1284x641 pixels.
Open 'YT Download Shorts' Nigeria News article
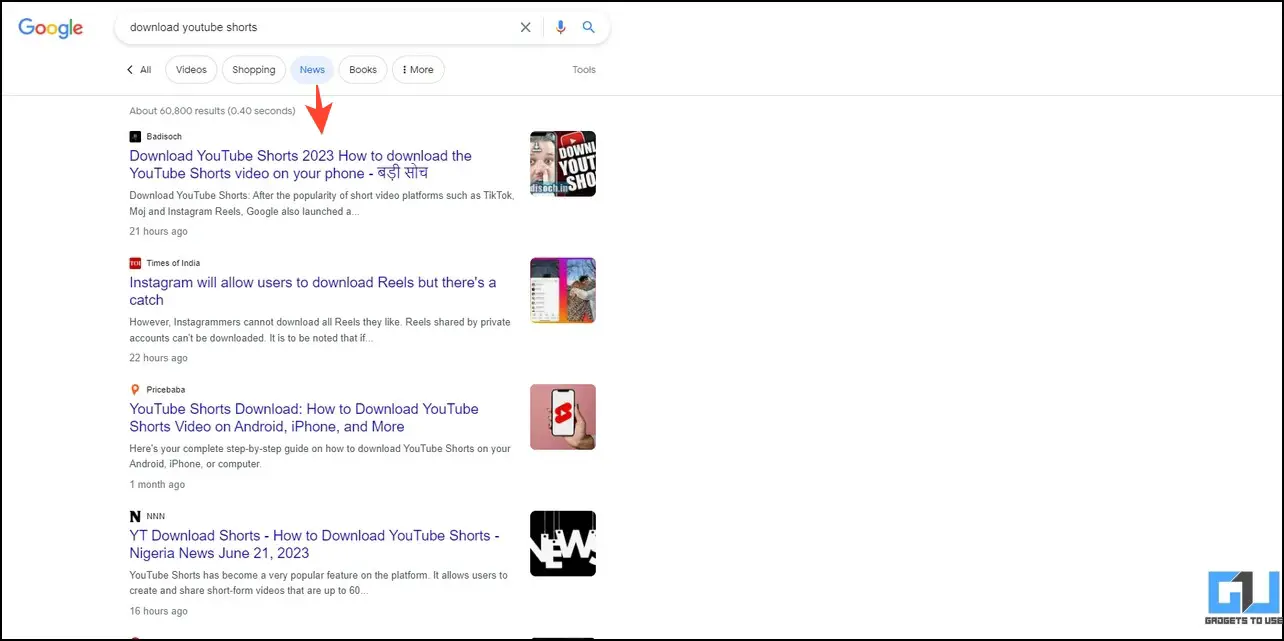click(314, 545)
